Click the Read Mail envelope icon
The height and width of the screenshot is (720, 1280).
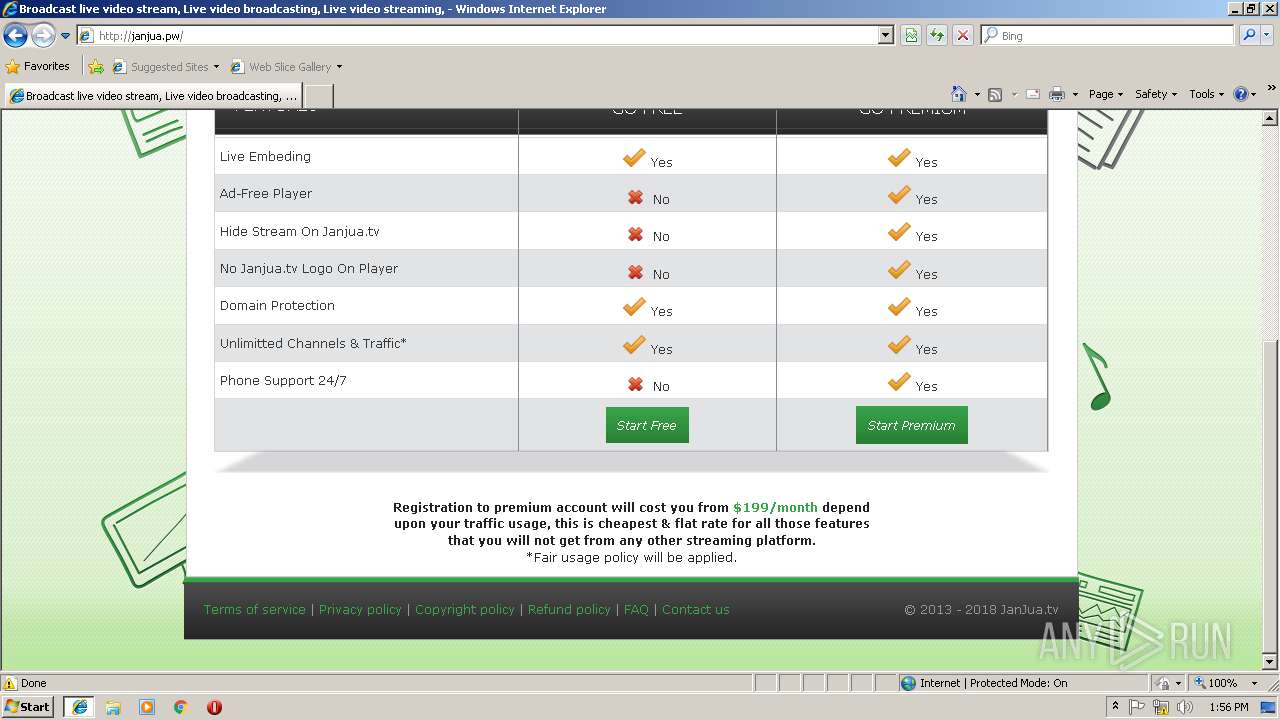coord(1033,94)
